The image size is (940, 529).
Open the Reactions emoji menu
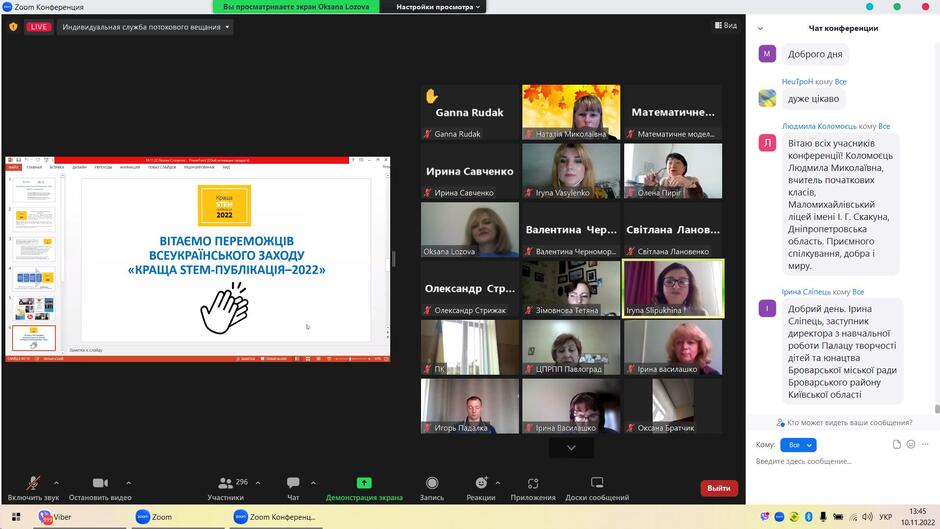(x=481, y=483)
